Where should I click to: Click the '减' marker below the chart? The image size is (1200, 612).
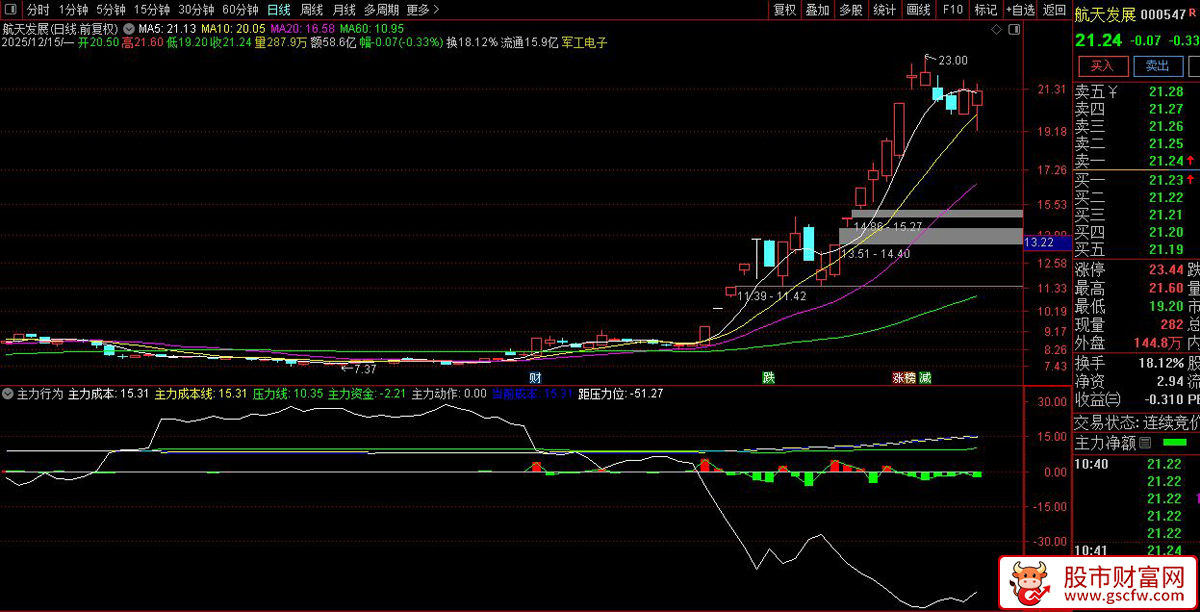click(x=925, y=378)
